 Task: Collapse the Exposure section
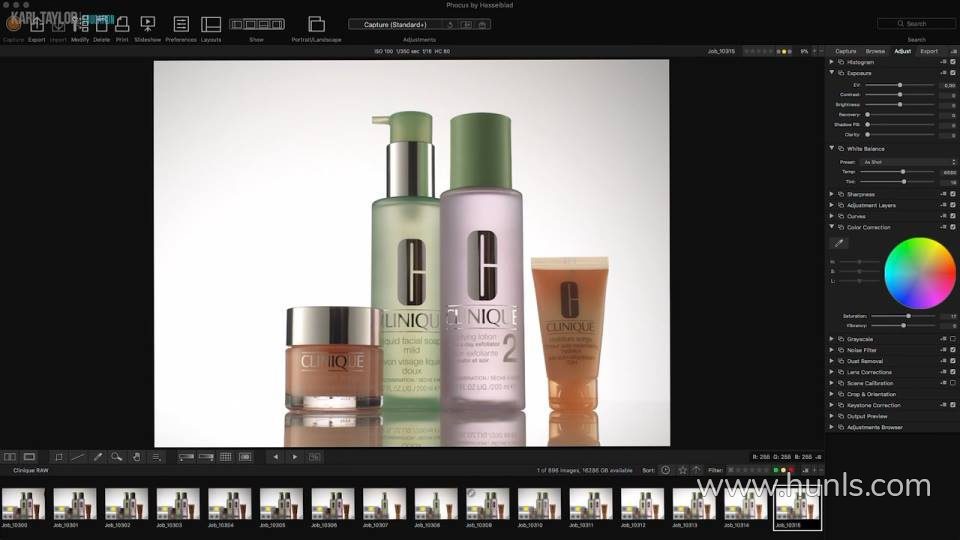click(x=831, y=73)
